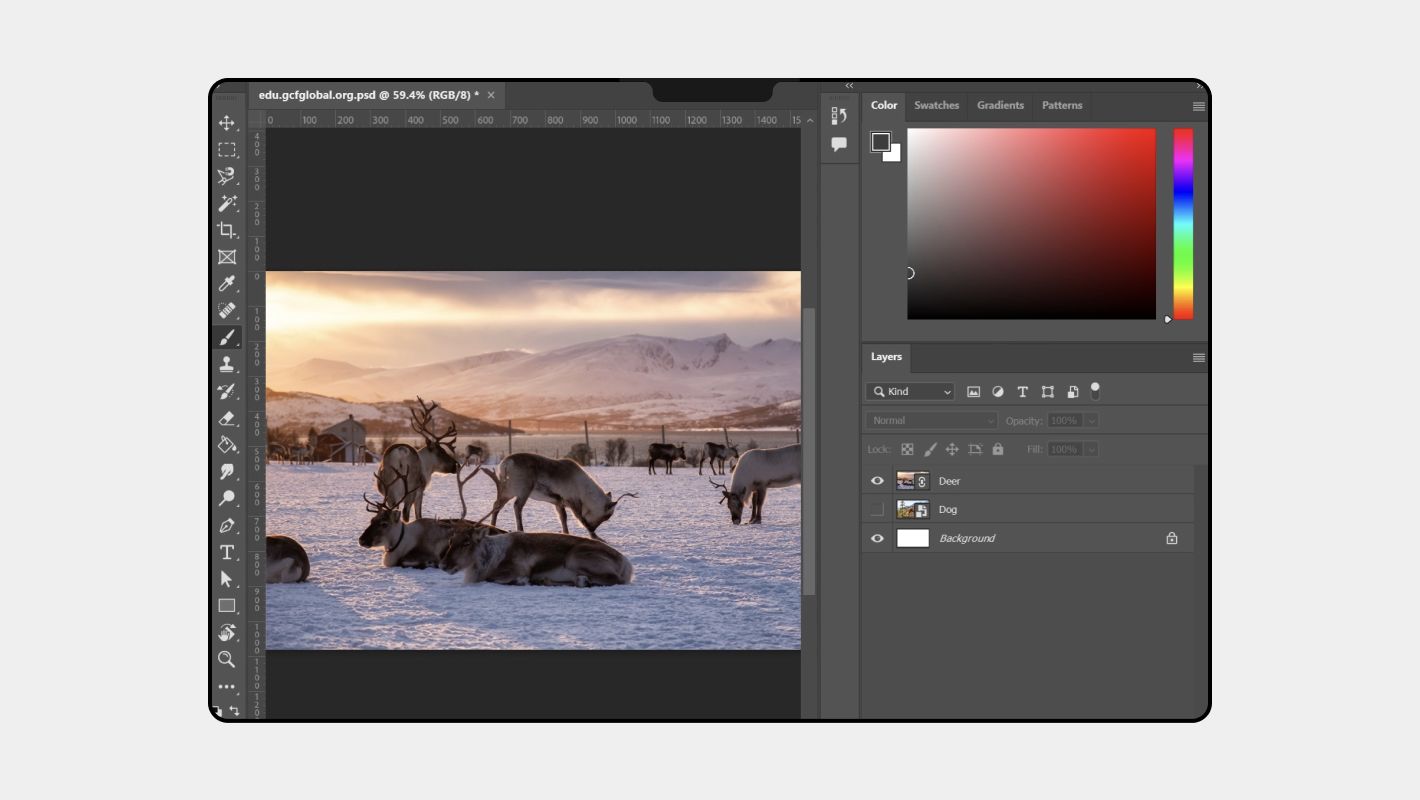This screenshot has height=800, width=1420.
Task: Switch to the Swatches tab
Action: click(936, 105)
